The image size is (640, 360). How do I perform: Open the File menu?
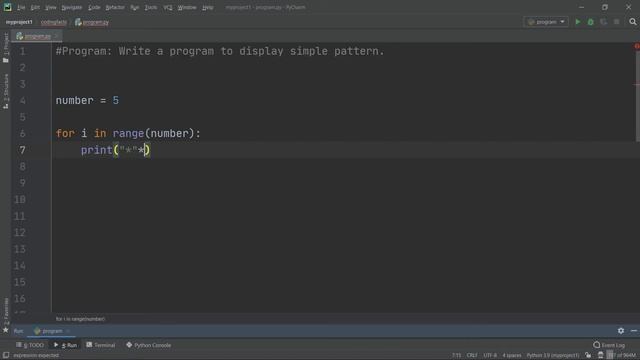[x=21, y=7]
